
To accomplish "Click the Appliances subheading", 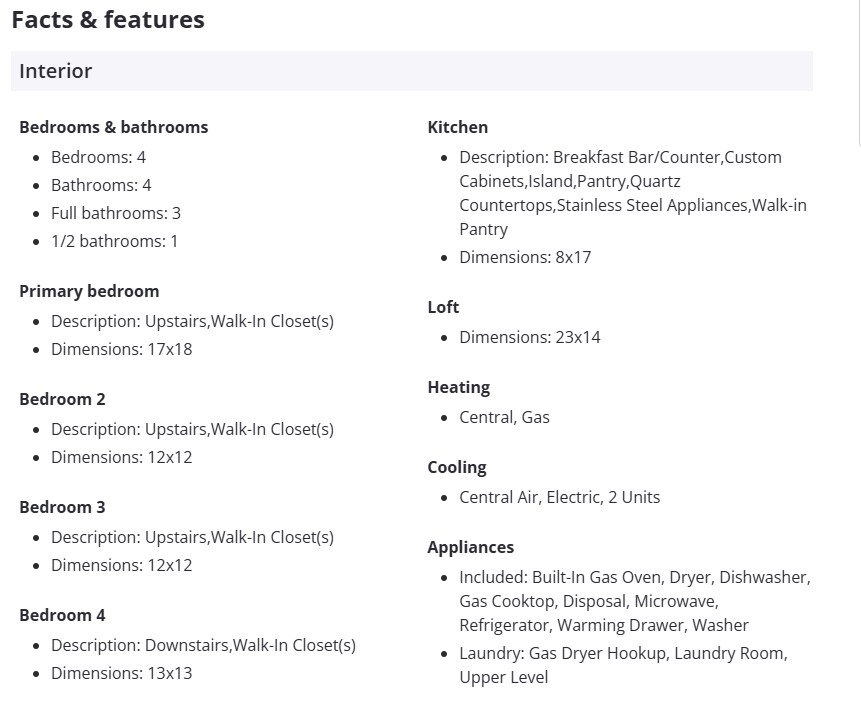I will point(471,547).
